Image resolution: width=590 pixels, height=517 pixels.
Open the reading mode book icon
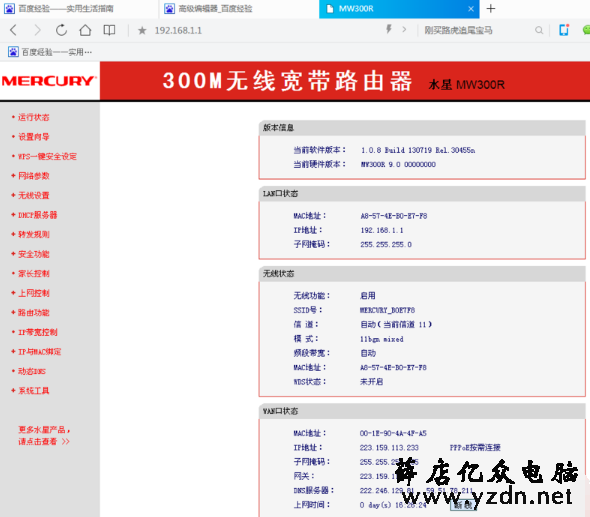pos(109,30)
